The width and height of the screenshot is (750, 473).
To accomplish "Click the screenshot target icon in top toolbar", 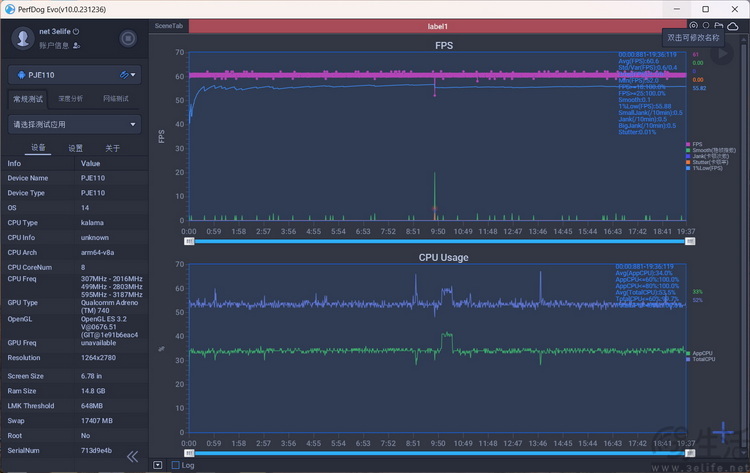I will tap(694, 25).
